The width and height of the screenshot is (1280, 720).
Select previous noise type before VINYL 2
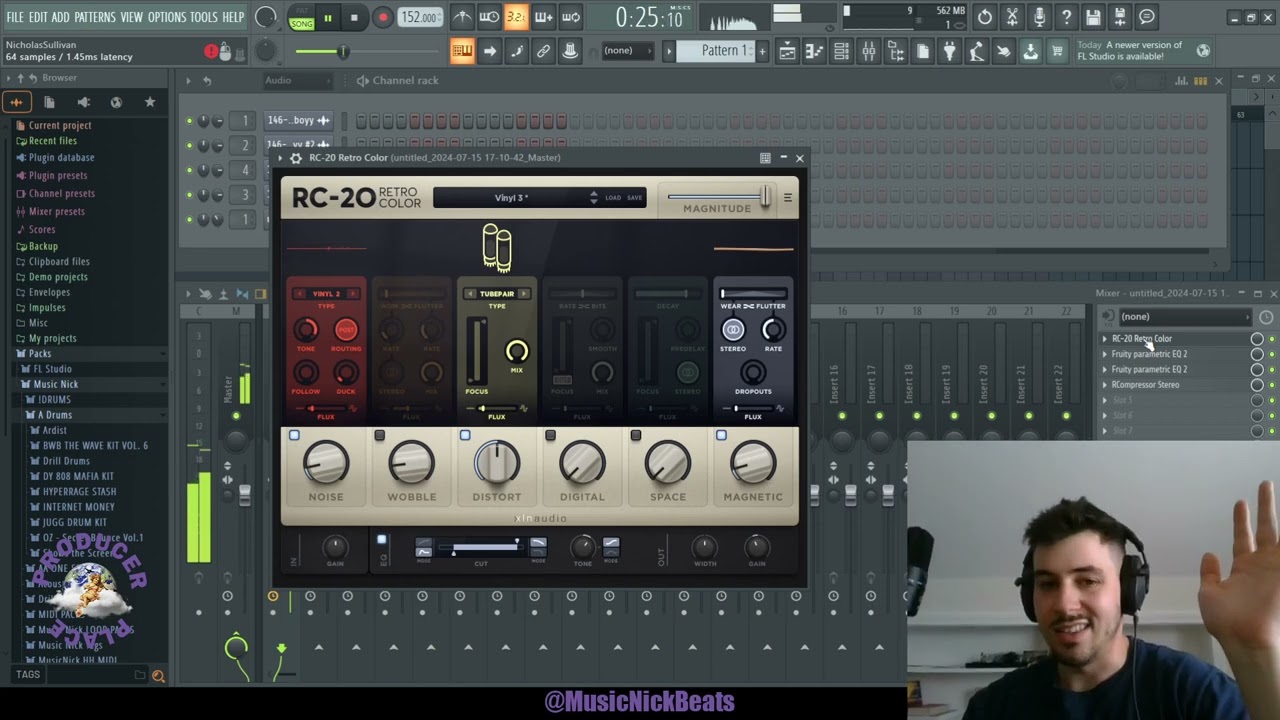tap(299, 294)
